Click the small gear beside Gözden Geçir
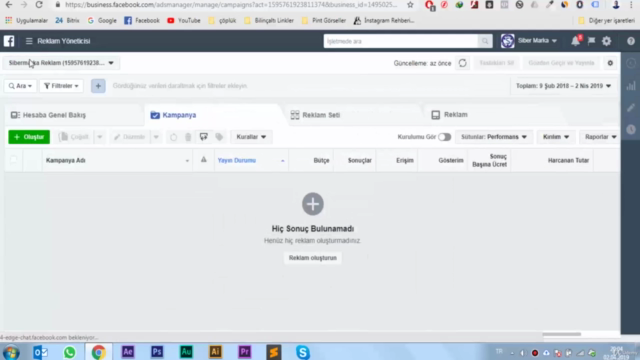 click(610, 63)
